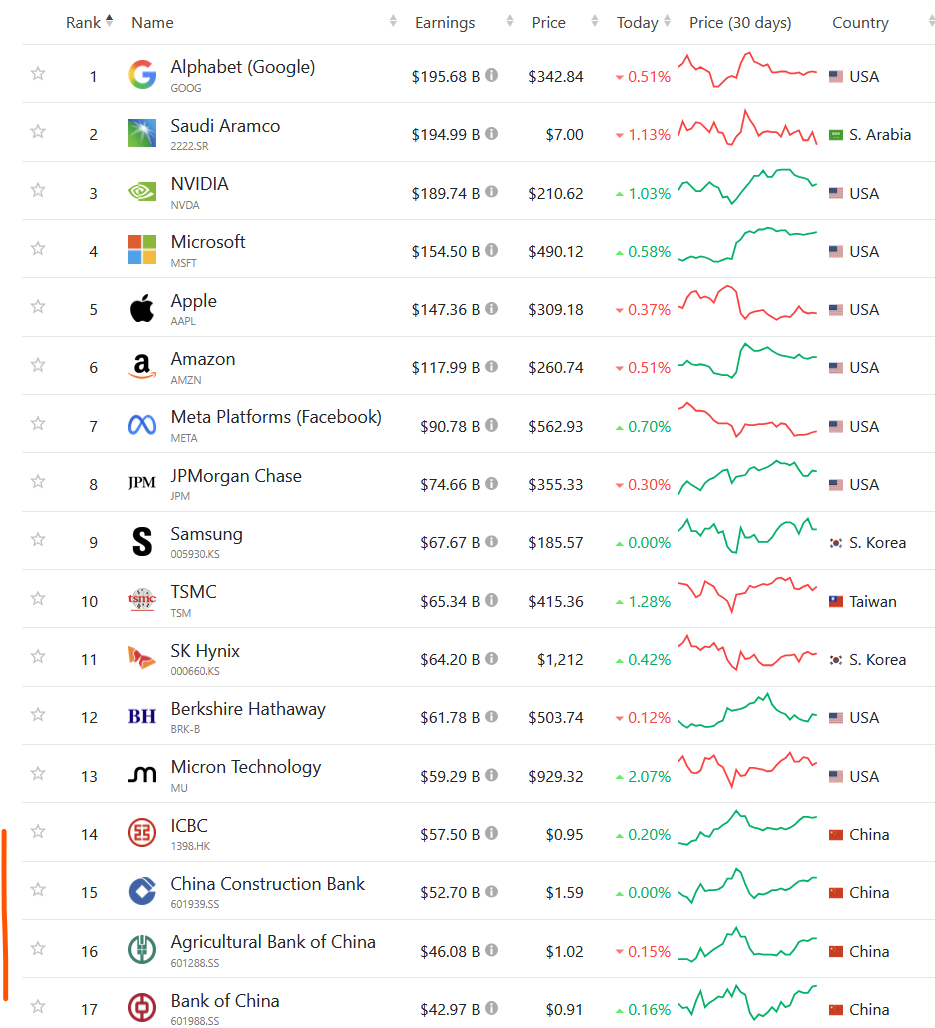Toggle the favorite star for Berkshire Hathaway

coord(38,715)
